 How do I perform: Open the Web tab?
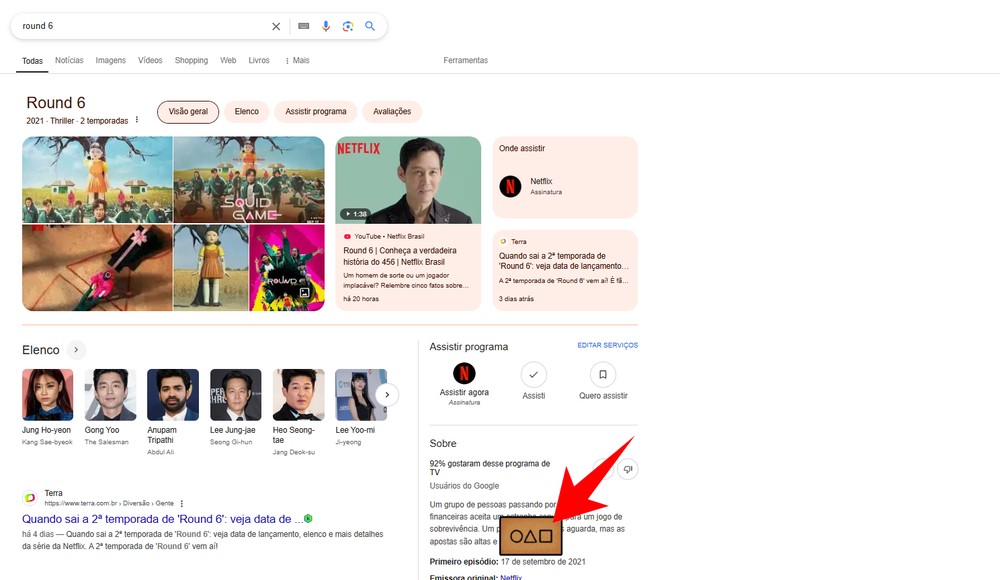click(228, 60)
